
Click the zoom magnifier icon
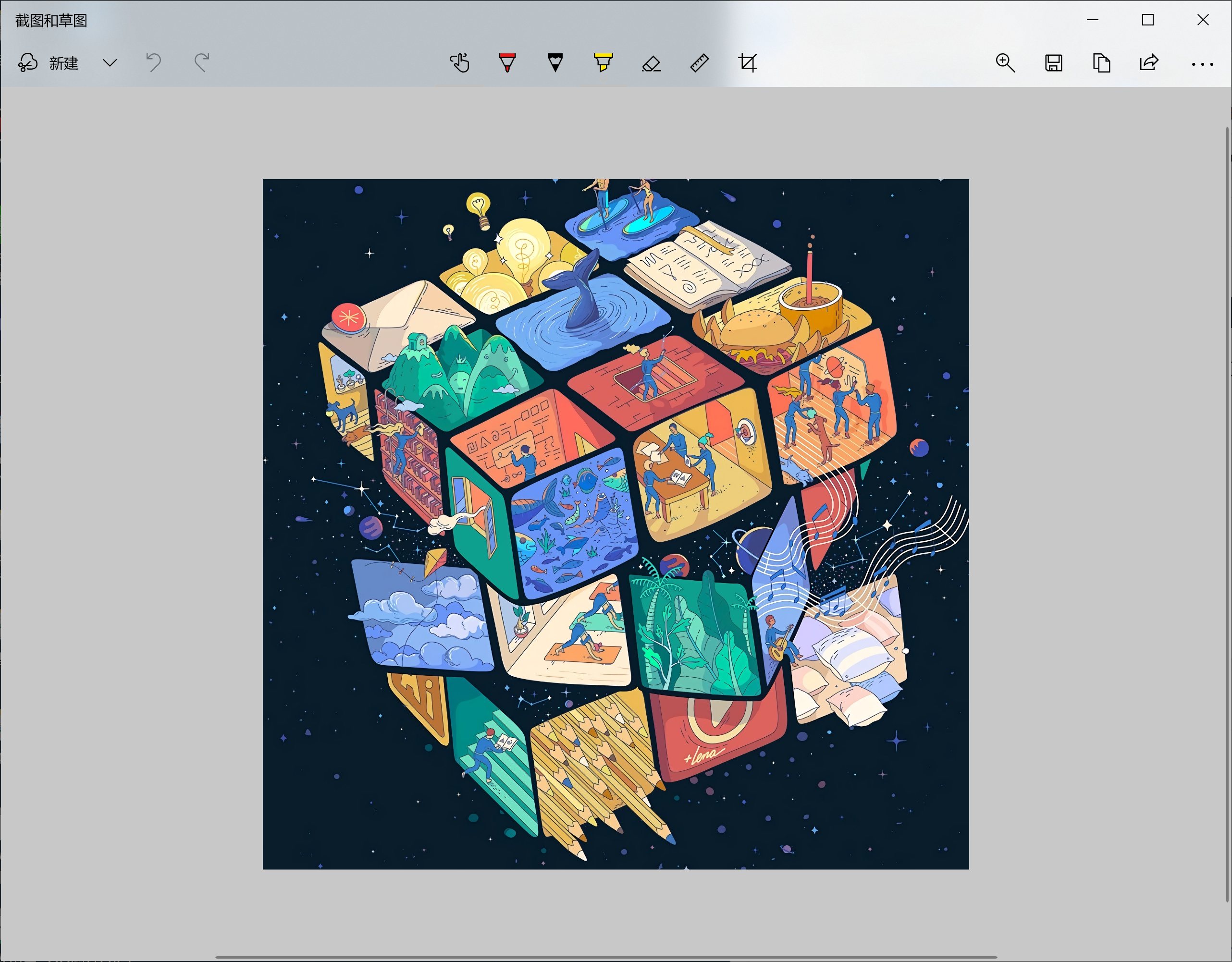[x=1005, y=62]
